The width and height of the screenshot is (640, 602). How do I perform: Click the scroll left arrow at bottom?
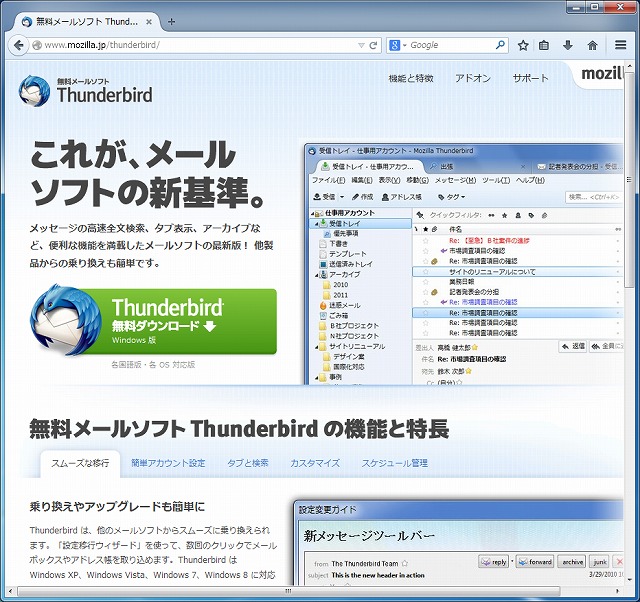(10, 591)
